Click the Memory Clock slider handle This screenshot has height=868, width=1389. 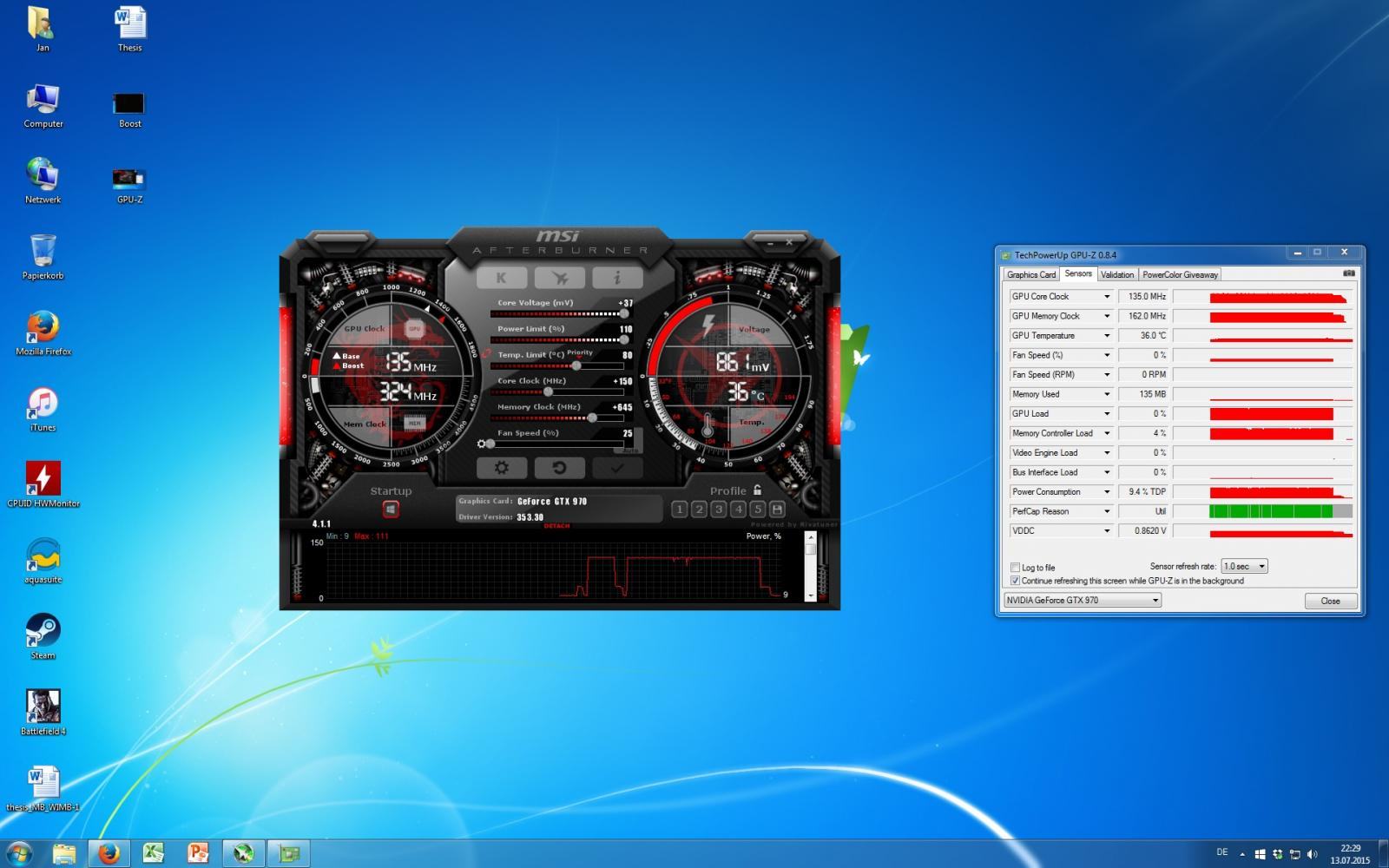(x=592, y=418)
